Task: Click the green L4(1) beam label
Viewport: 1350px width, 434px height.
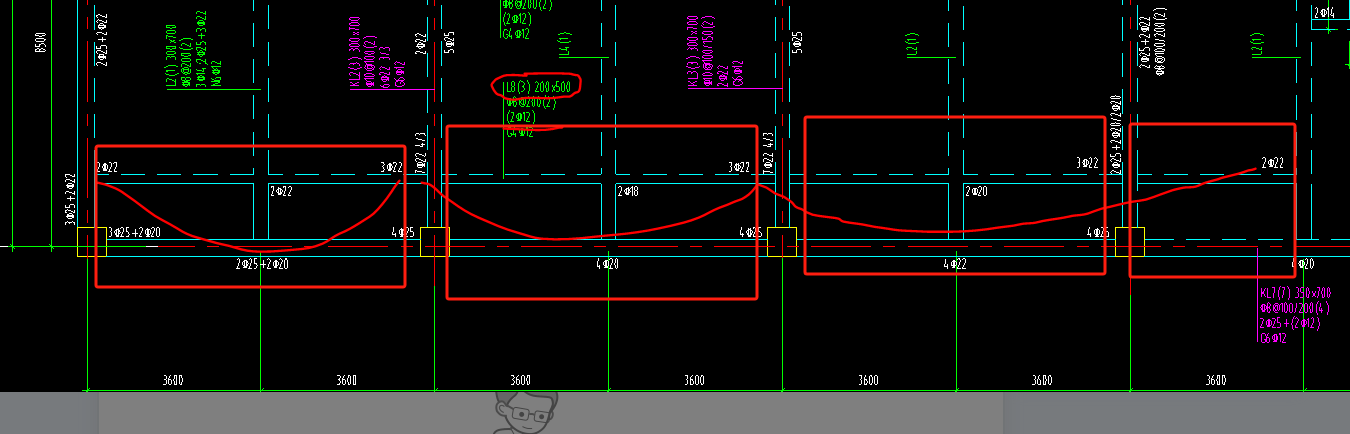Action: point(564,44)
